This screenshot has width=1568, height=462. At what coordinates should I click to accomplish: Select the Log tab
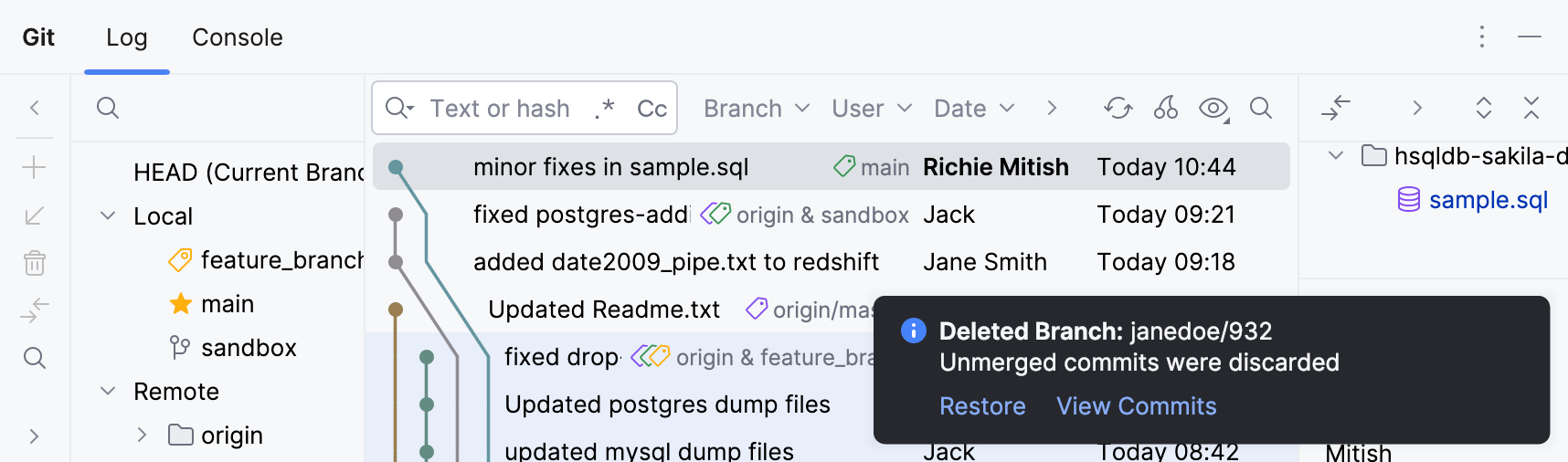(126, 37)
